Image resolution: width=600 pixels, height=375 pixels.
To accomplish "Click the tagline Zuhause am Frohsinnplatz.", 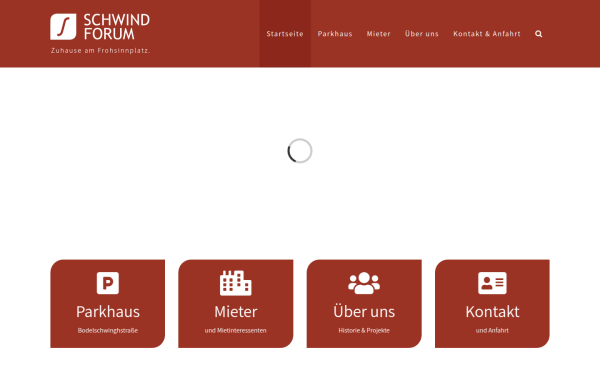I will [x=101, y=51].
